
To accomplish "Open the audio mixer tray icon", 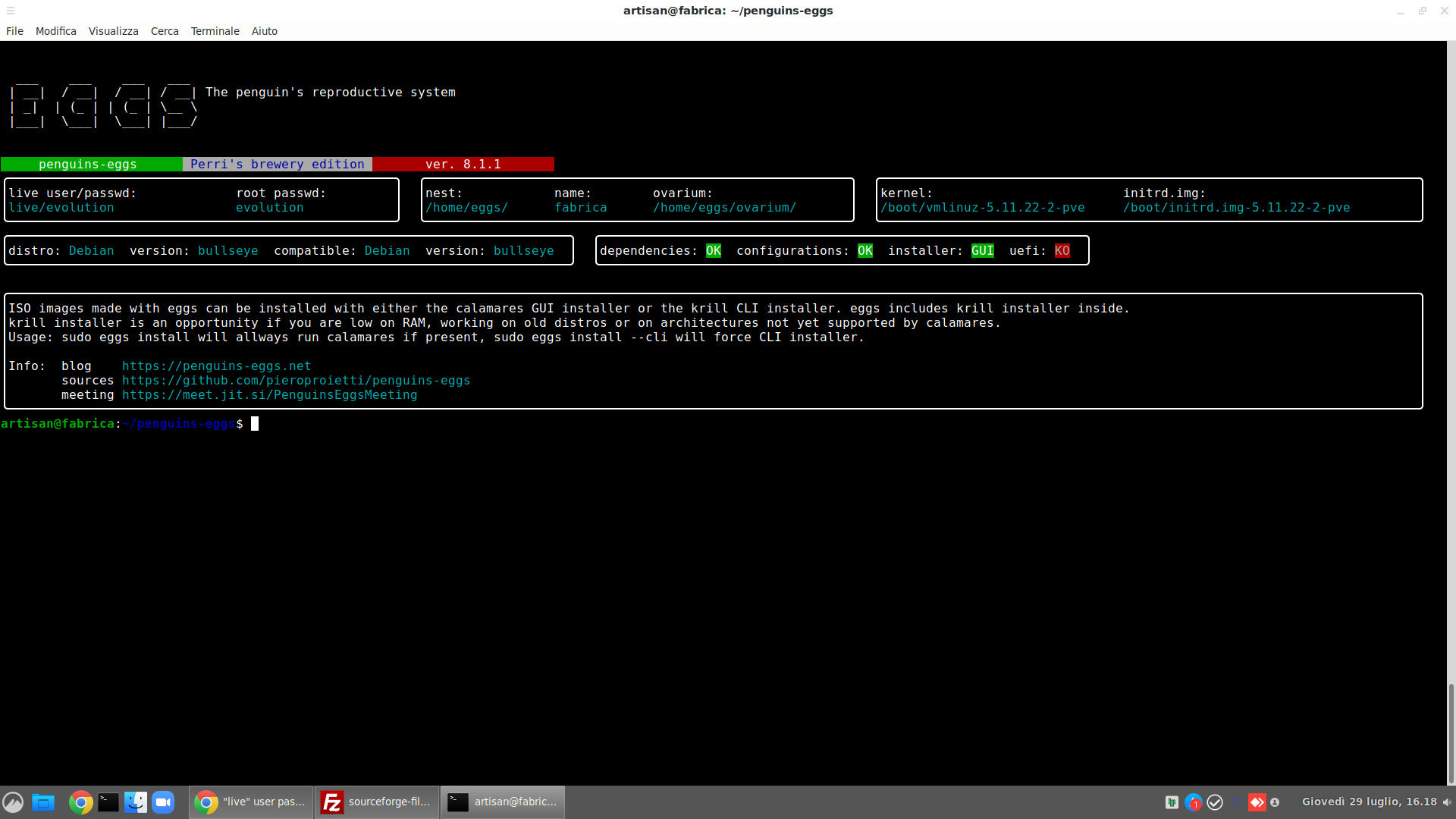I will 1172,802.
